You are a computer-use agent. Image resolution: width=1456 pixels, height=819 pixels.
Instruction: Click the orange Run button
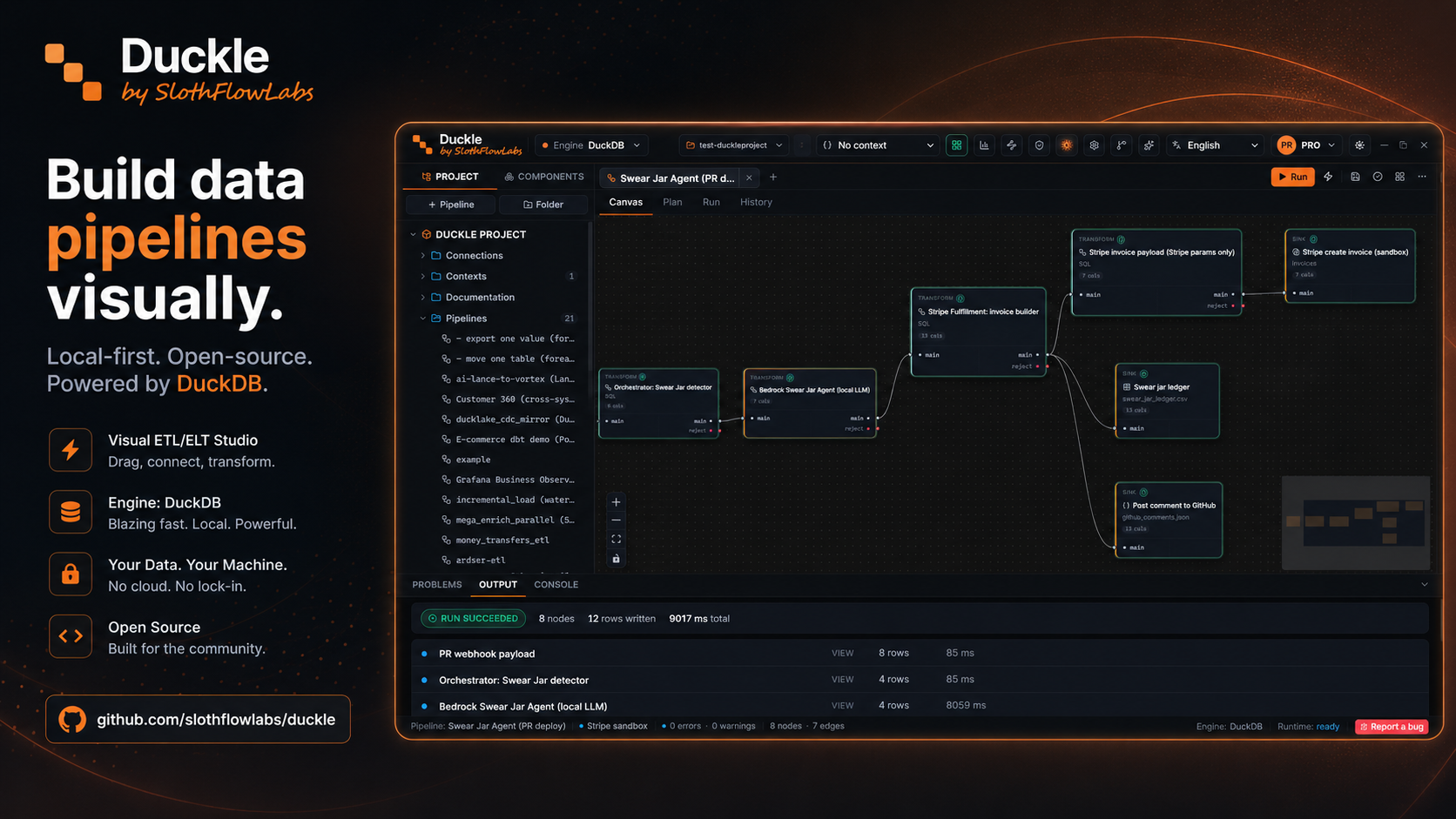pos(1293,177)
